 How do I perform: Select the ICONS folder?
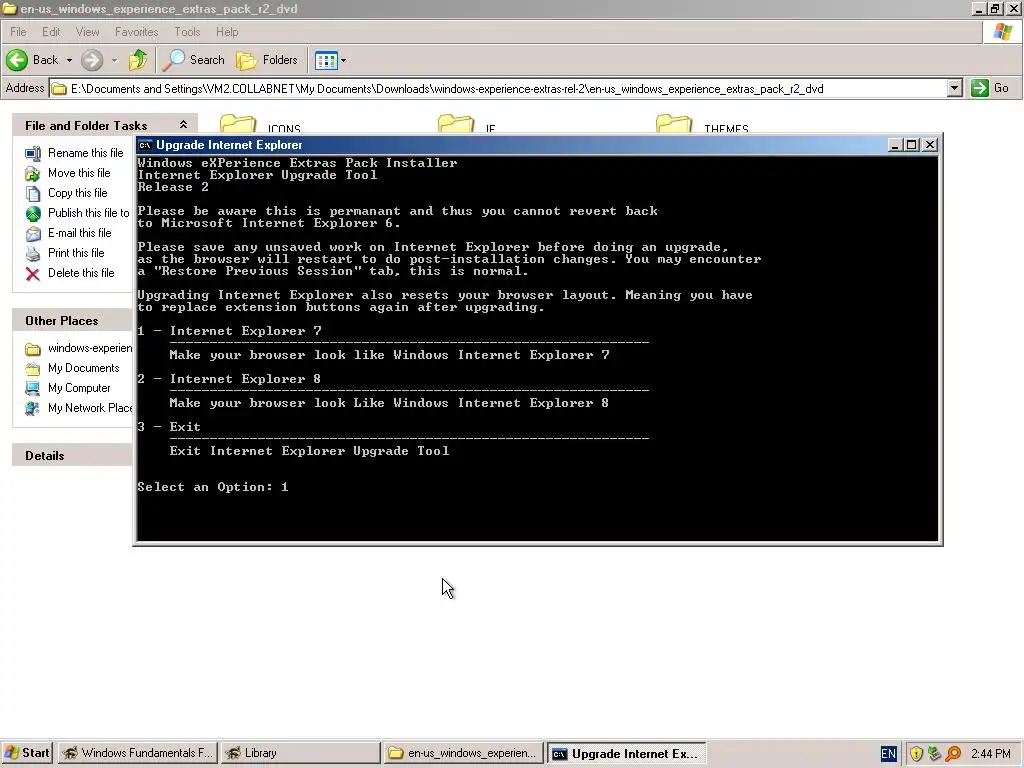(260, 124)
